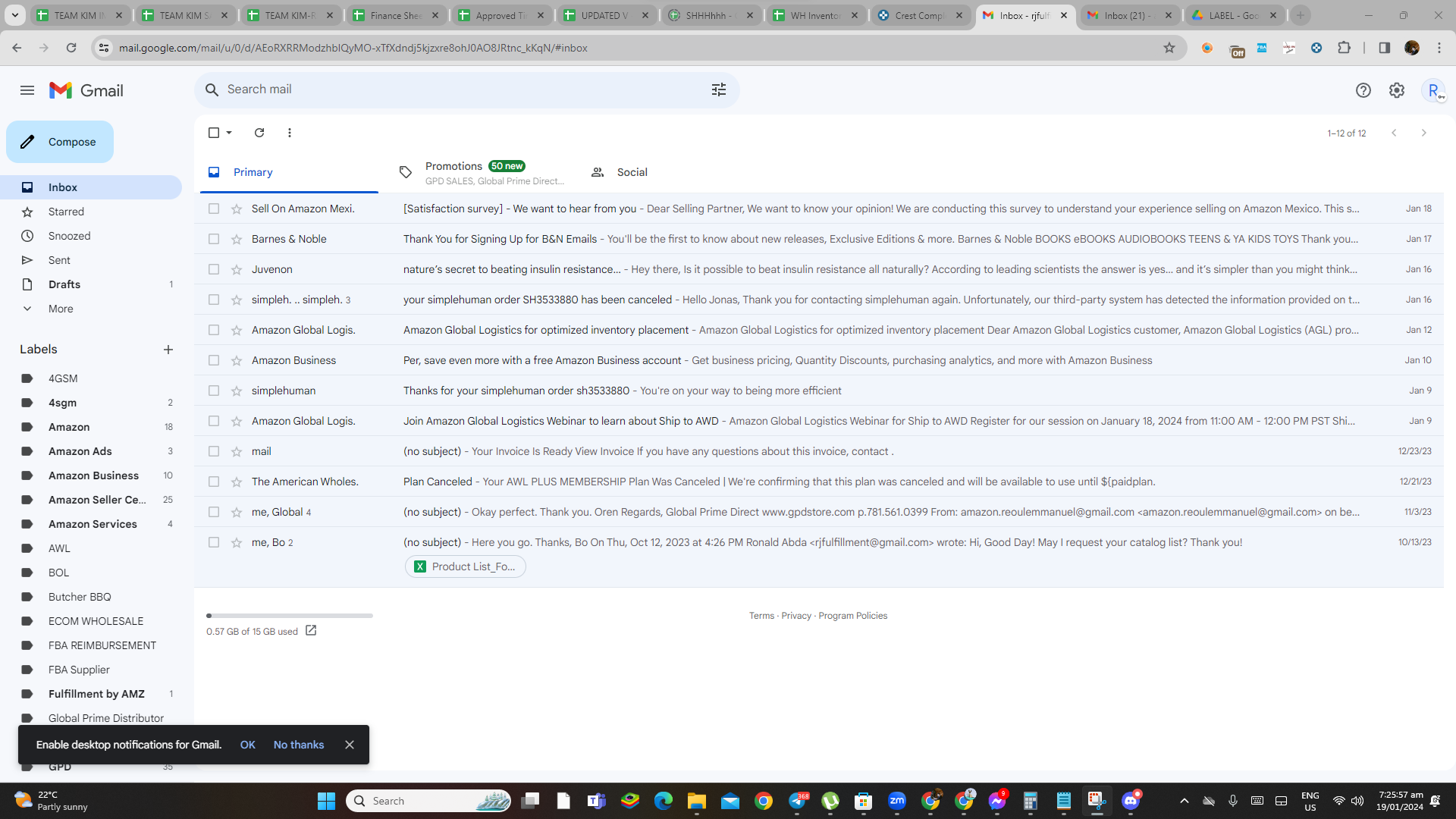Click the Compose button
This screenshot has height=819, width=1456.
(60, 142)
